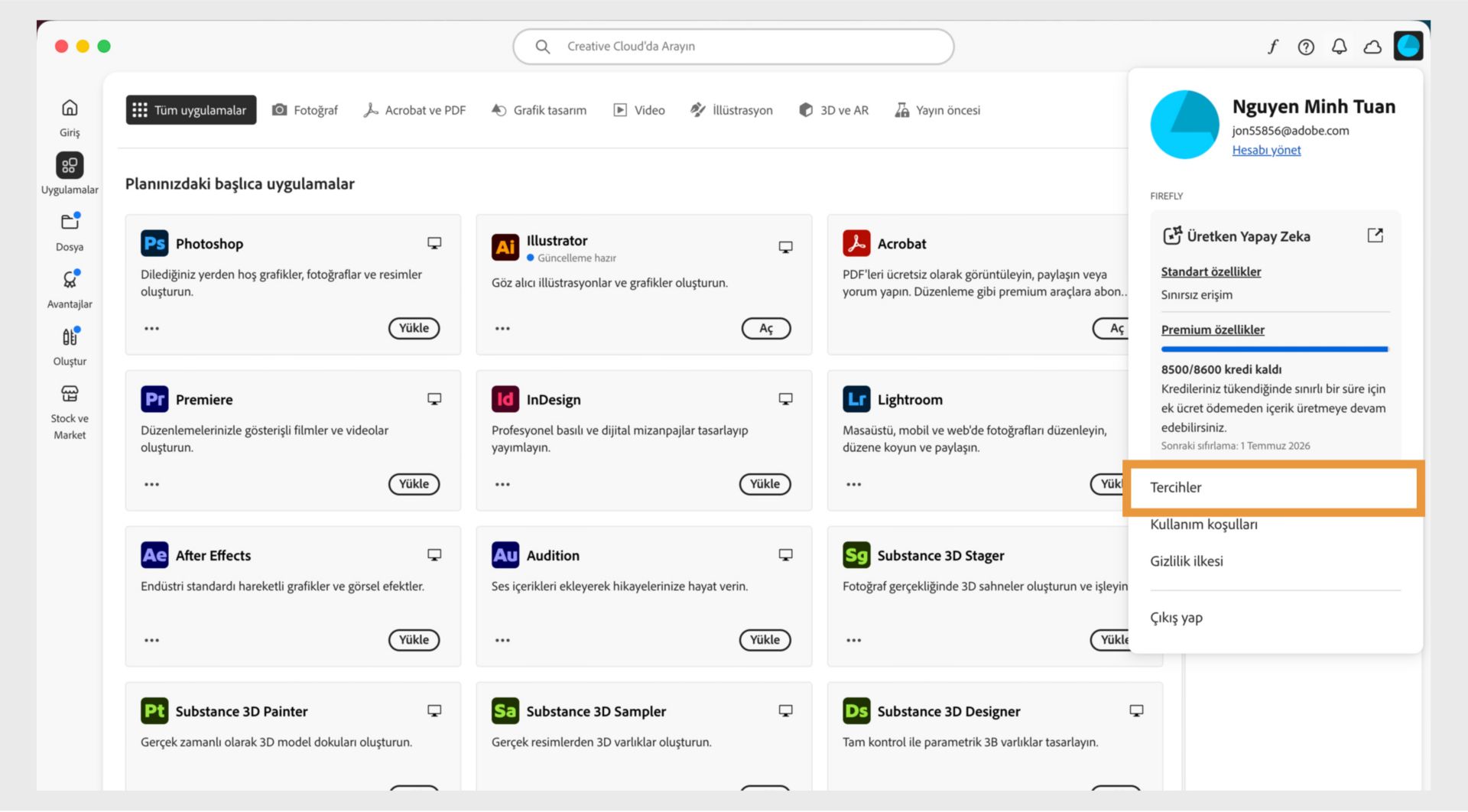Open the Dosya files sidebar icon
Viewport: 1468px width, 812px height.
pos(70,222)
